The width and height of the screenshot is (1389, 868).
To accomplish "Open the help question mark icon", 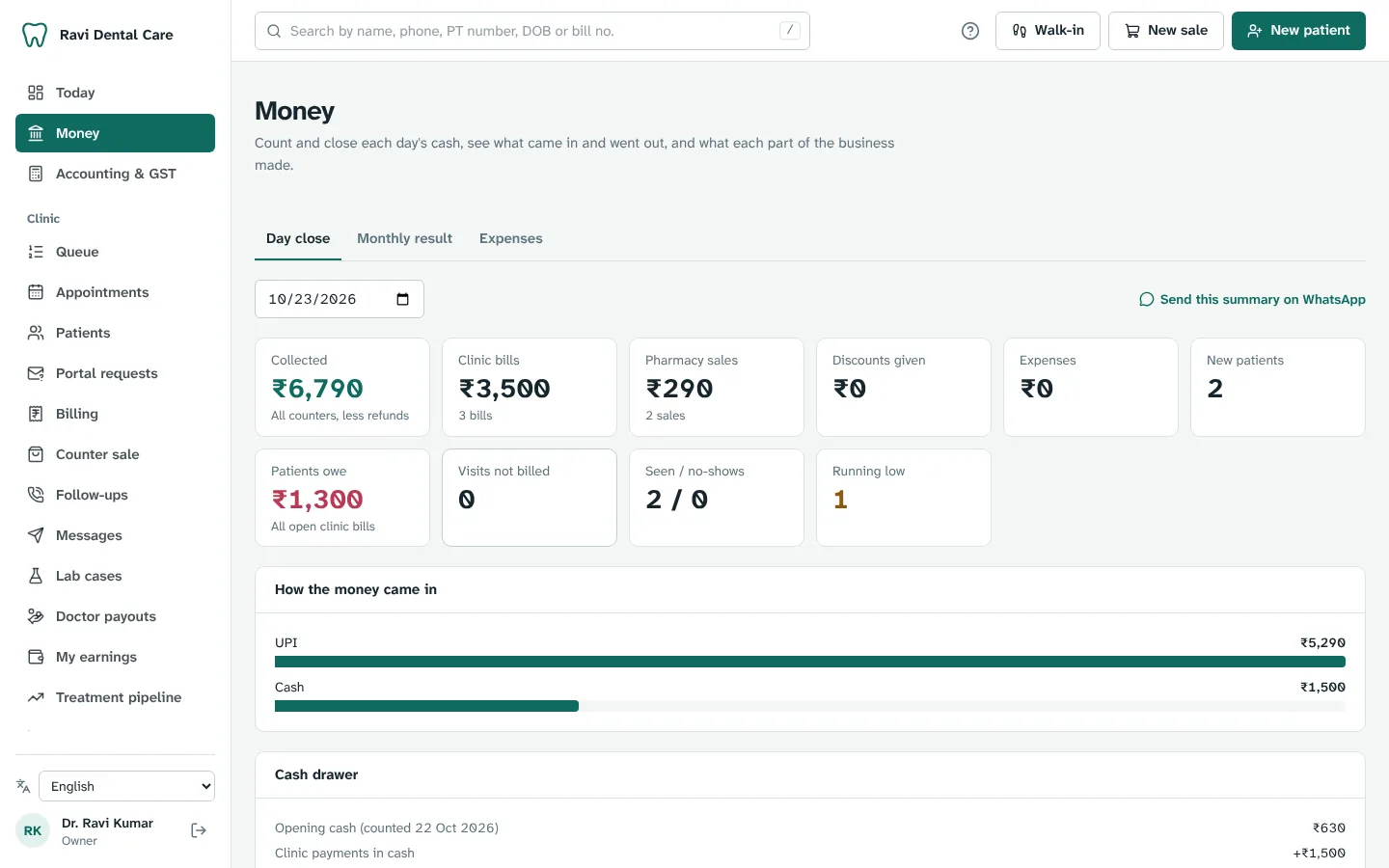I will pos(970,31).
